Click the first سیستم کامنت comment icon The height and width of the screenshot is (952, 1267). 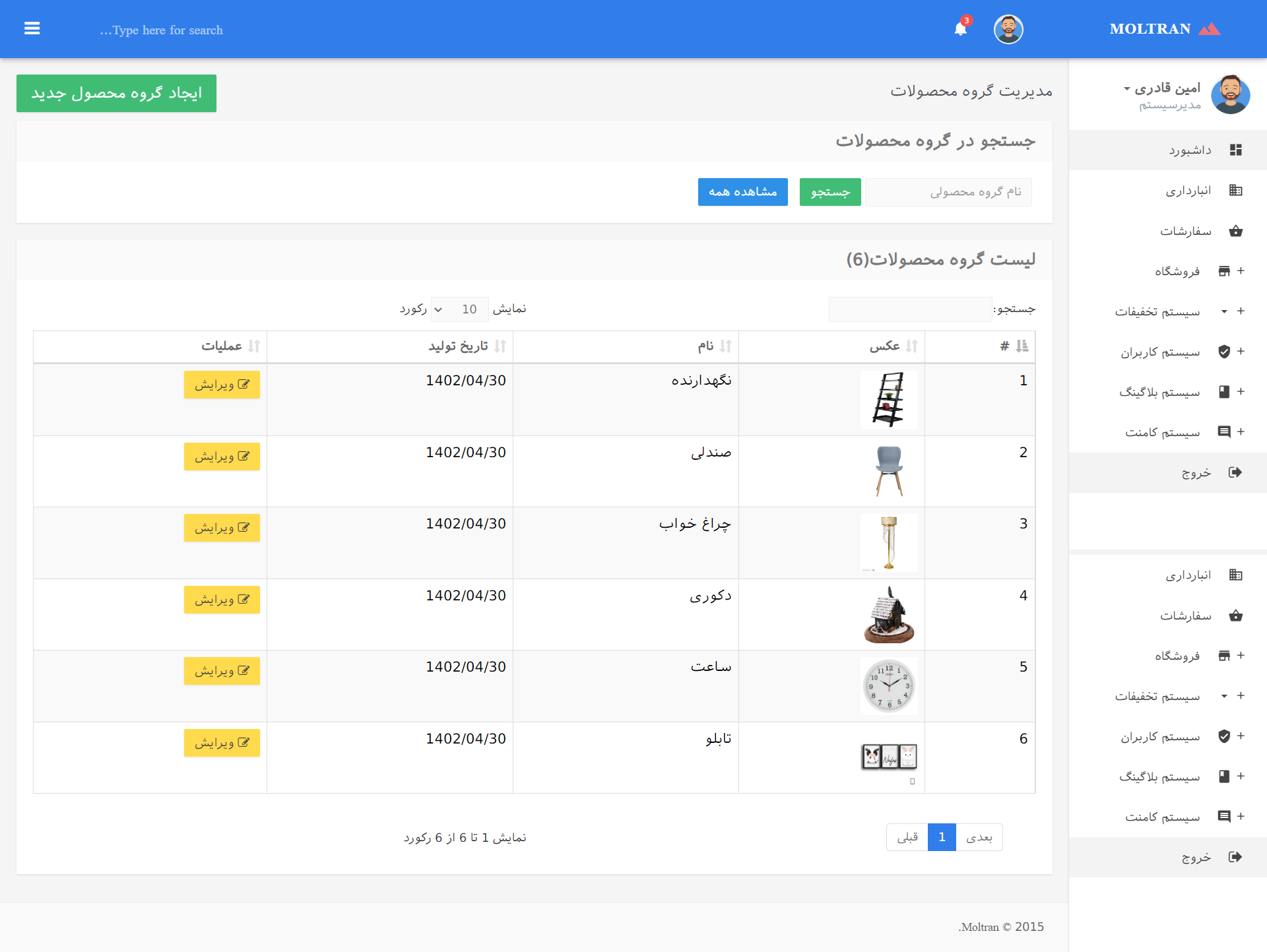click(1224, 432)
